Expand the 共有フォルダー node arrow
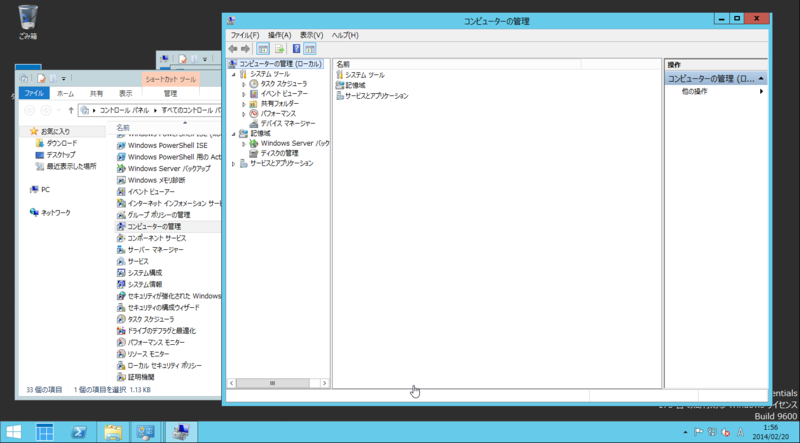Image resolution: width=800 pixels, height=443 pixels. 244,104
